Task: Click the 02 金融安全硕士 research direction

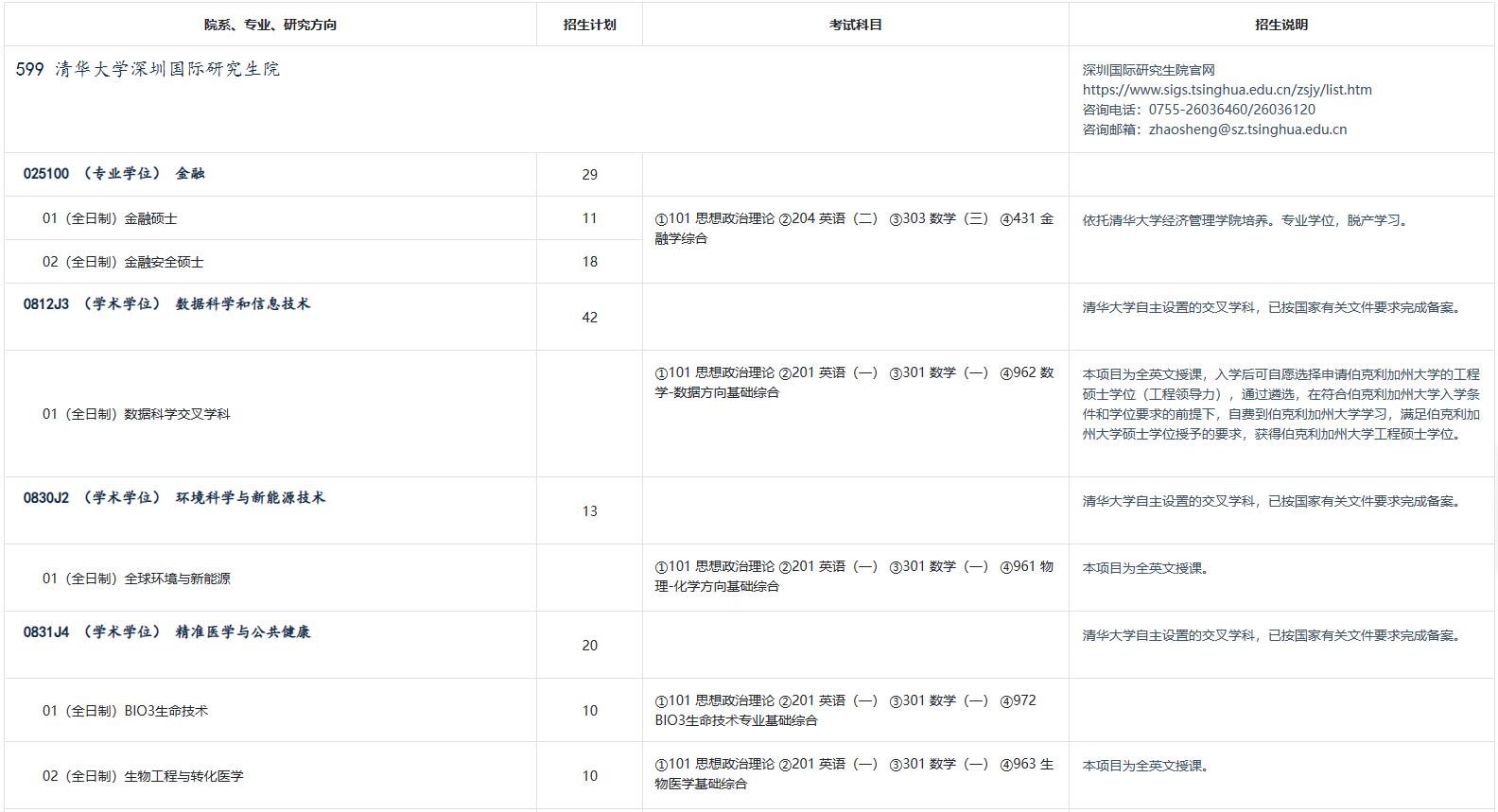Action: point(123,262)
